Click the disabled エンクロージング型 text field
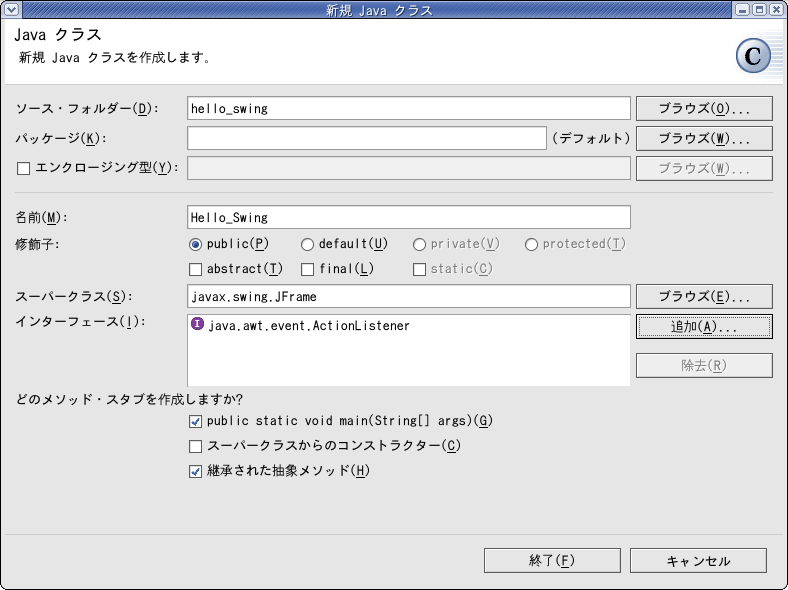This screenshot has width=788, height=590. [x=409, y=168]
